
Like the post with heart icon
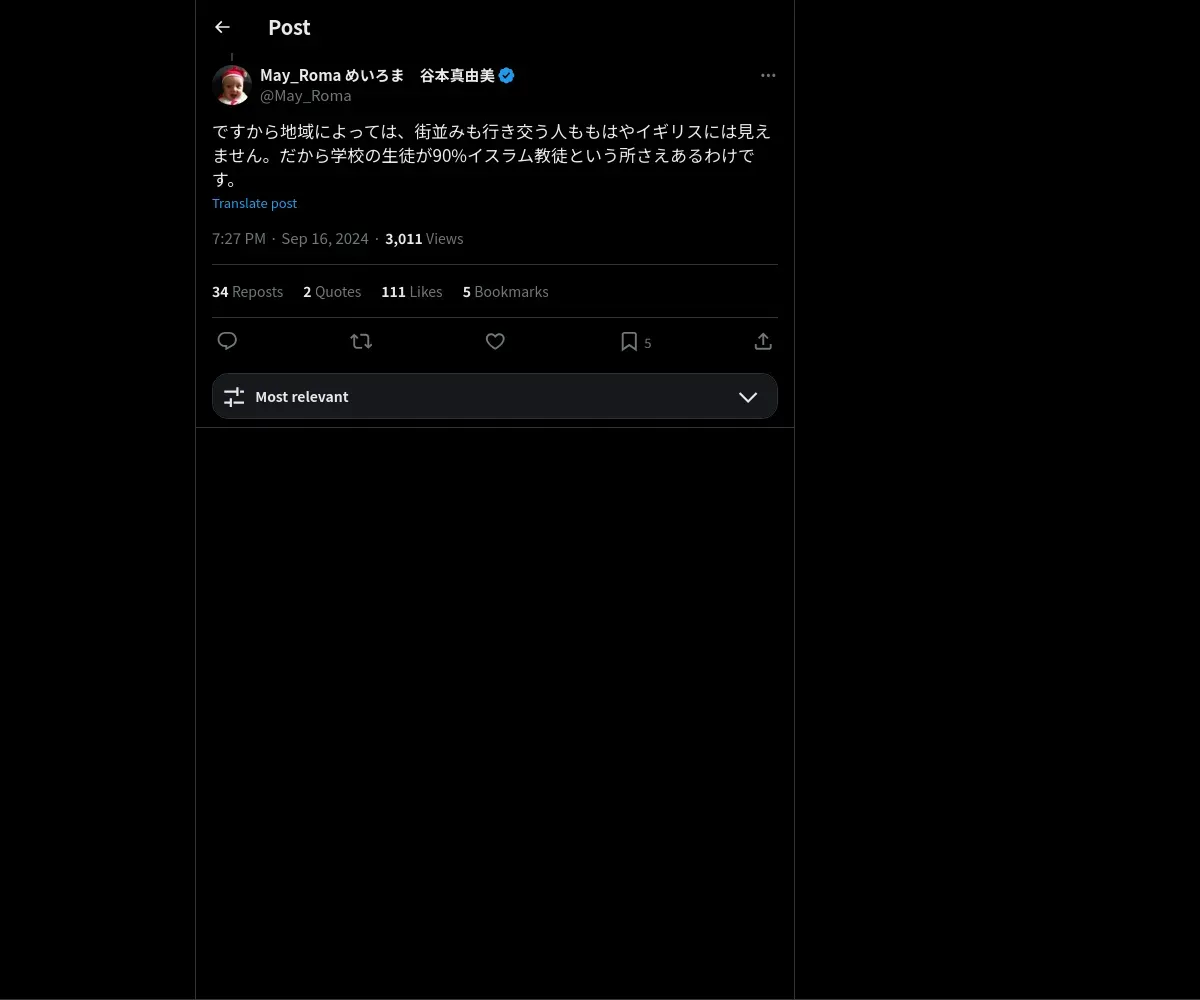point(495,341)
